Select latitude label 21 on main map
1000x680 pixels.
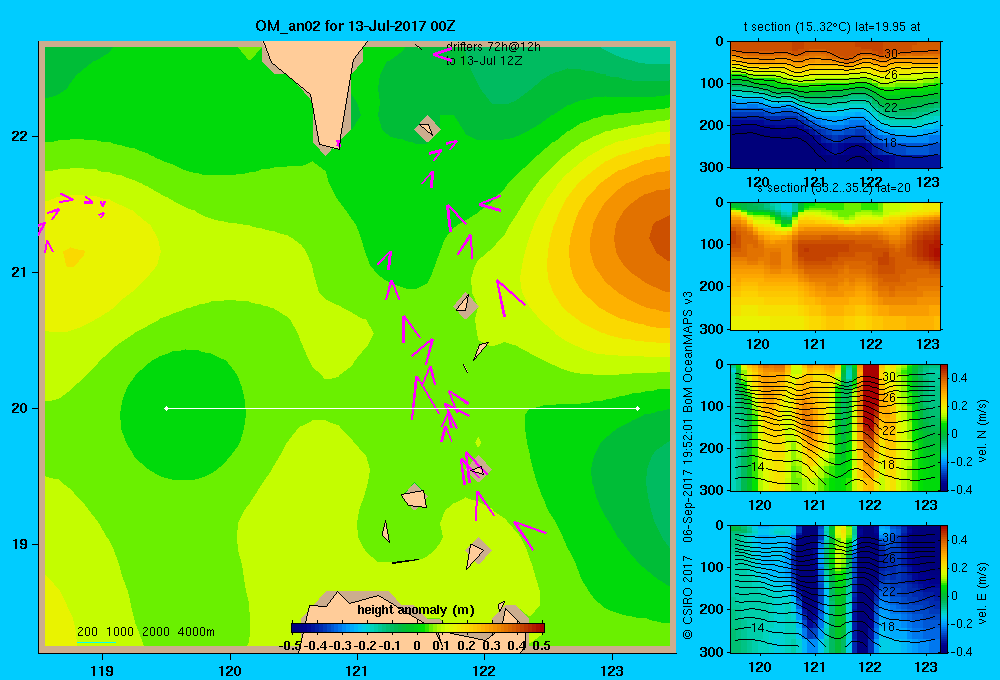pos(20,272)
